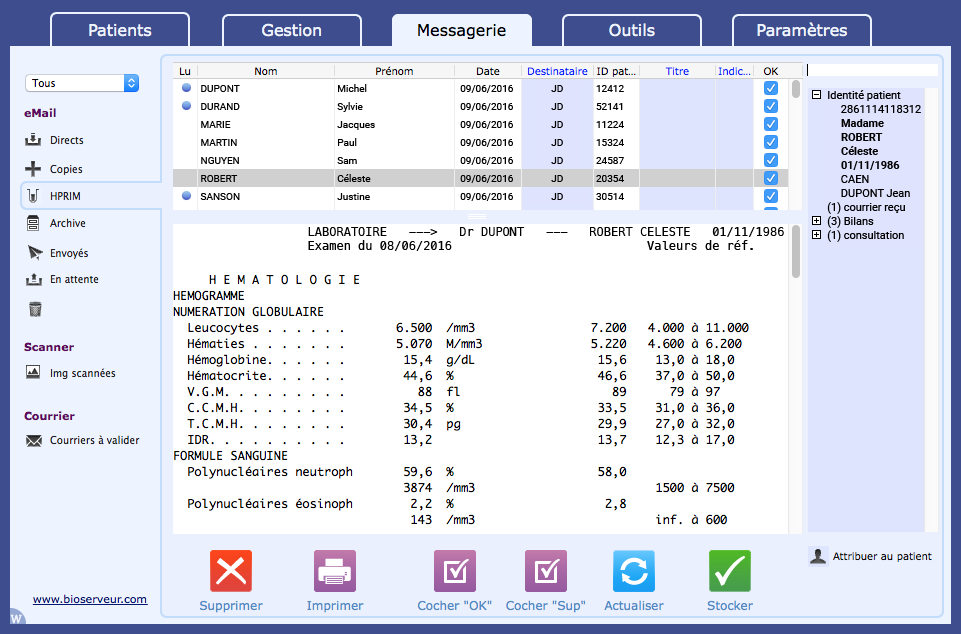Click the Attribuer au patient person icon
Screen dimensions: 961x634
818,556
